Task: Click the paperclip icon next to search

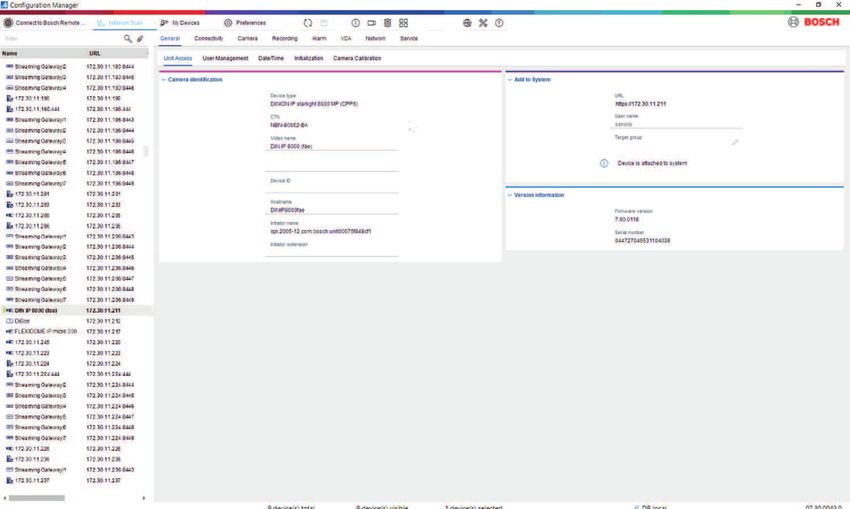Action: (140, 38)
